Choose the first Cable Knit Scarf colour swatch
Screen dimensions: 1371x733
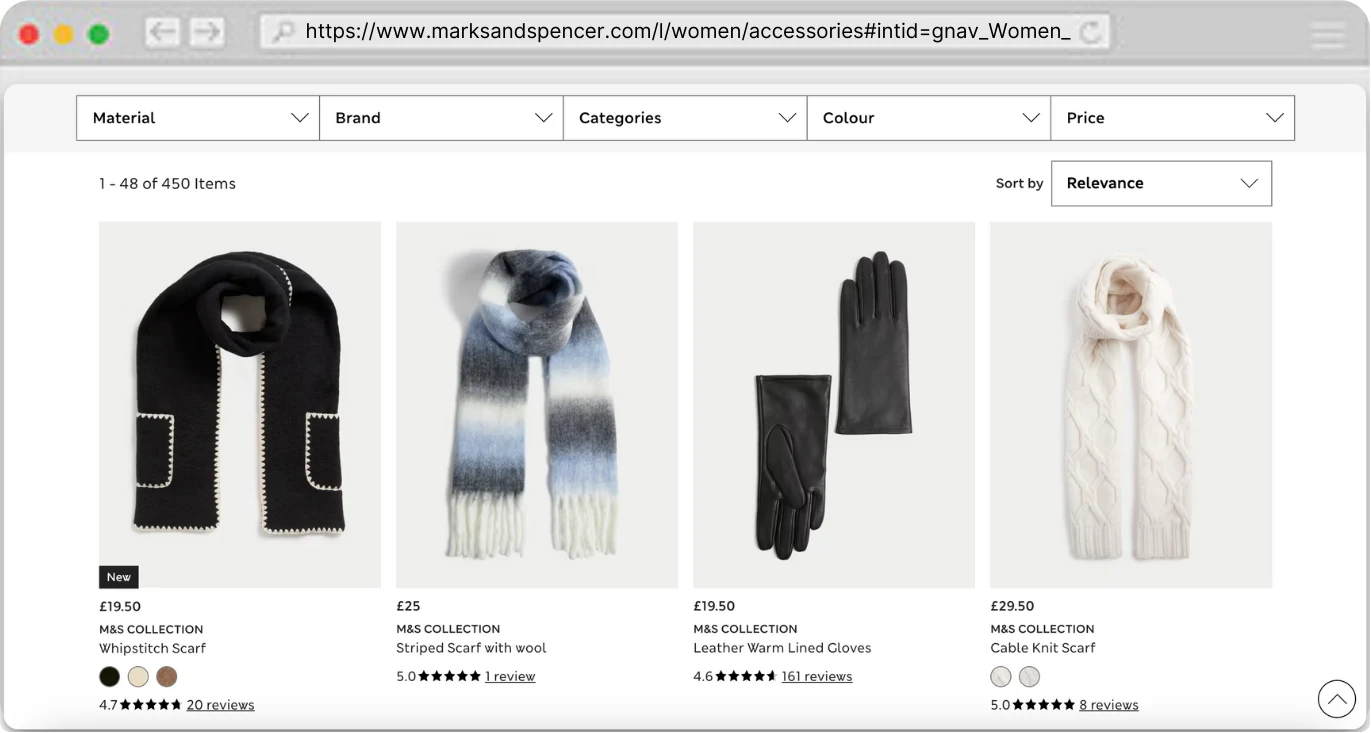pos(1001,677)
